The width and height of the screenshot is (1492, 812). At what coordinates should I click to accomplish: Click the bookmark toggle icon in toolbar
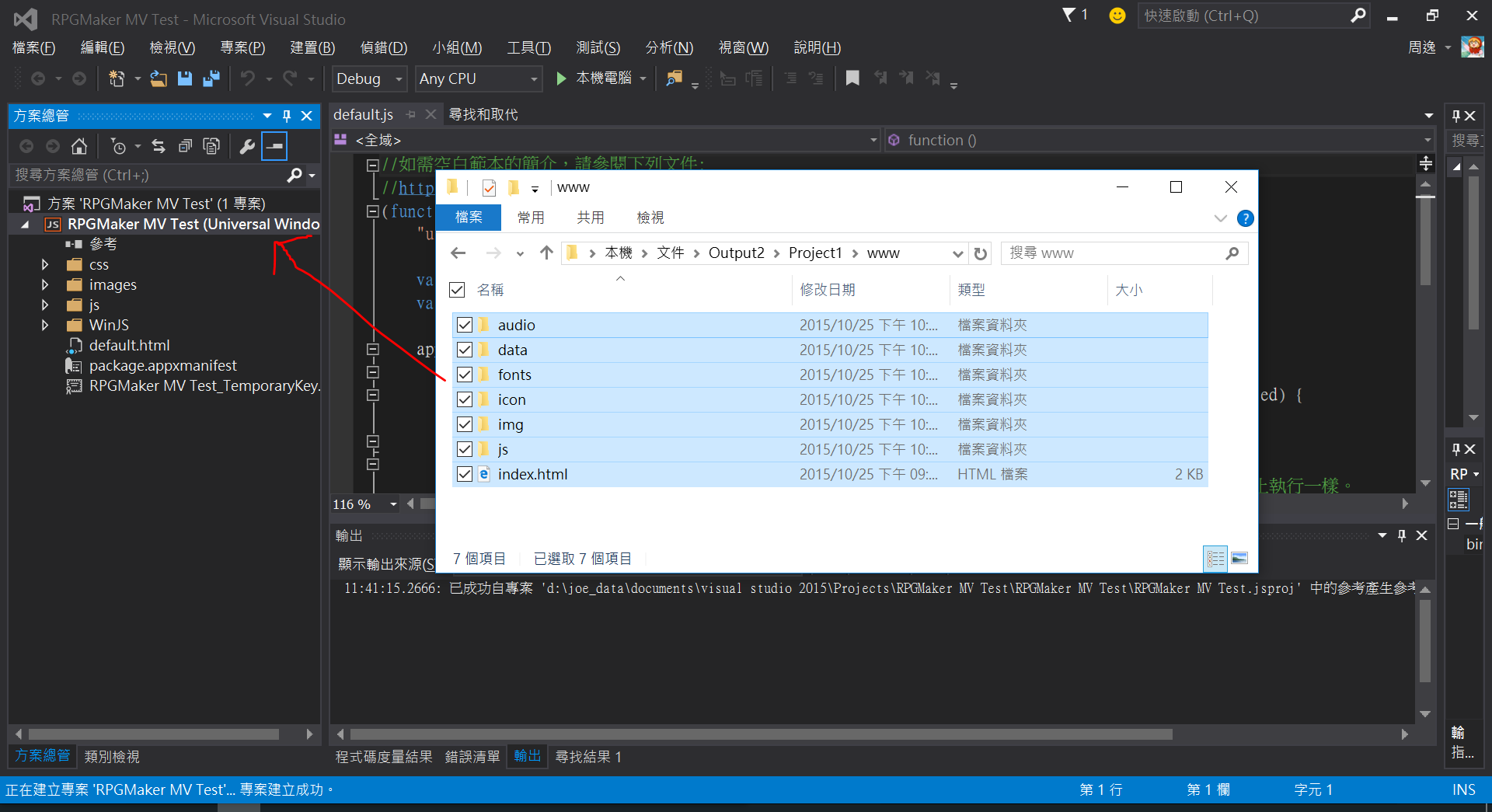pyautogui.click(x=852, y=78)
